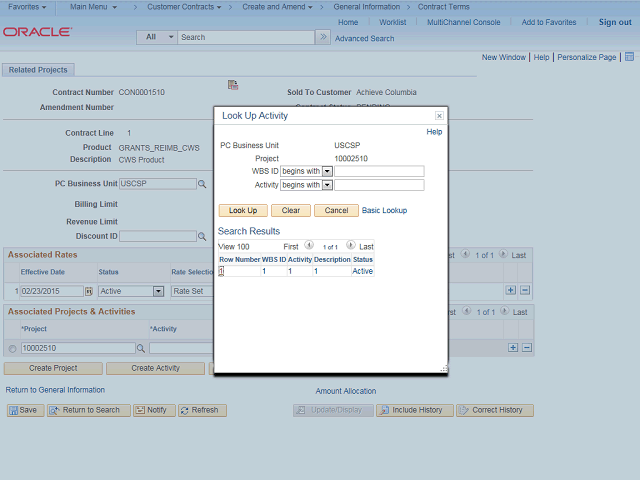The width and height of the screenshot is (640, 480).
Task: Open the Customer Contracts breadcrumb menu
Action: (x=184, y=7)
